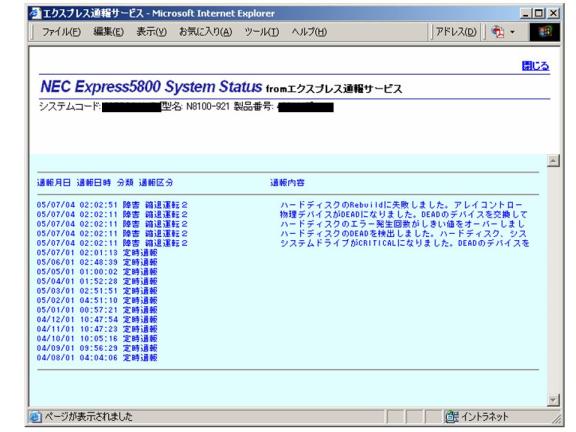The width and height of the screenshot is (576, 432).
Task: Click the 閉じる link
Action: (535, 66)
